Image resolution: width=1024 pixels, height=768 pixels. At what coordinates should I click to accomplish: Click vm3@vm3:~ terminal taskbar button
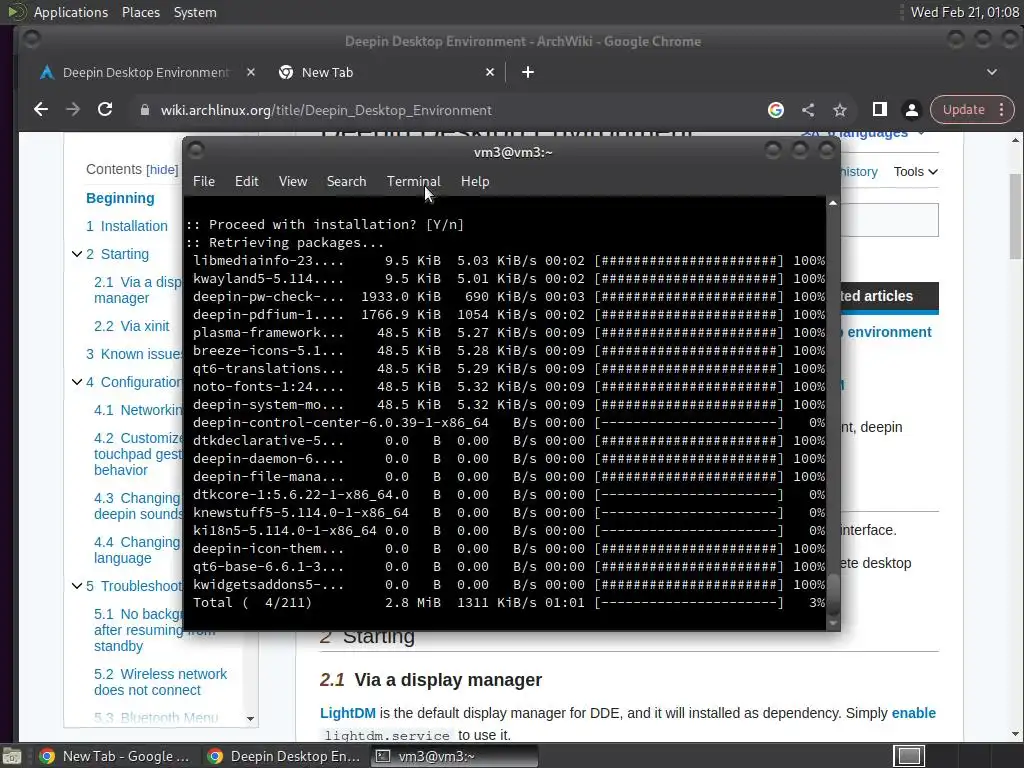(455, 756)
